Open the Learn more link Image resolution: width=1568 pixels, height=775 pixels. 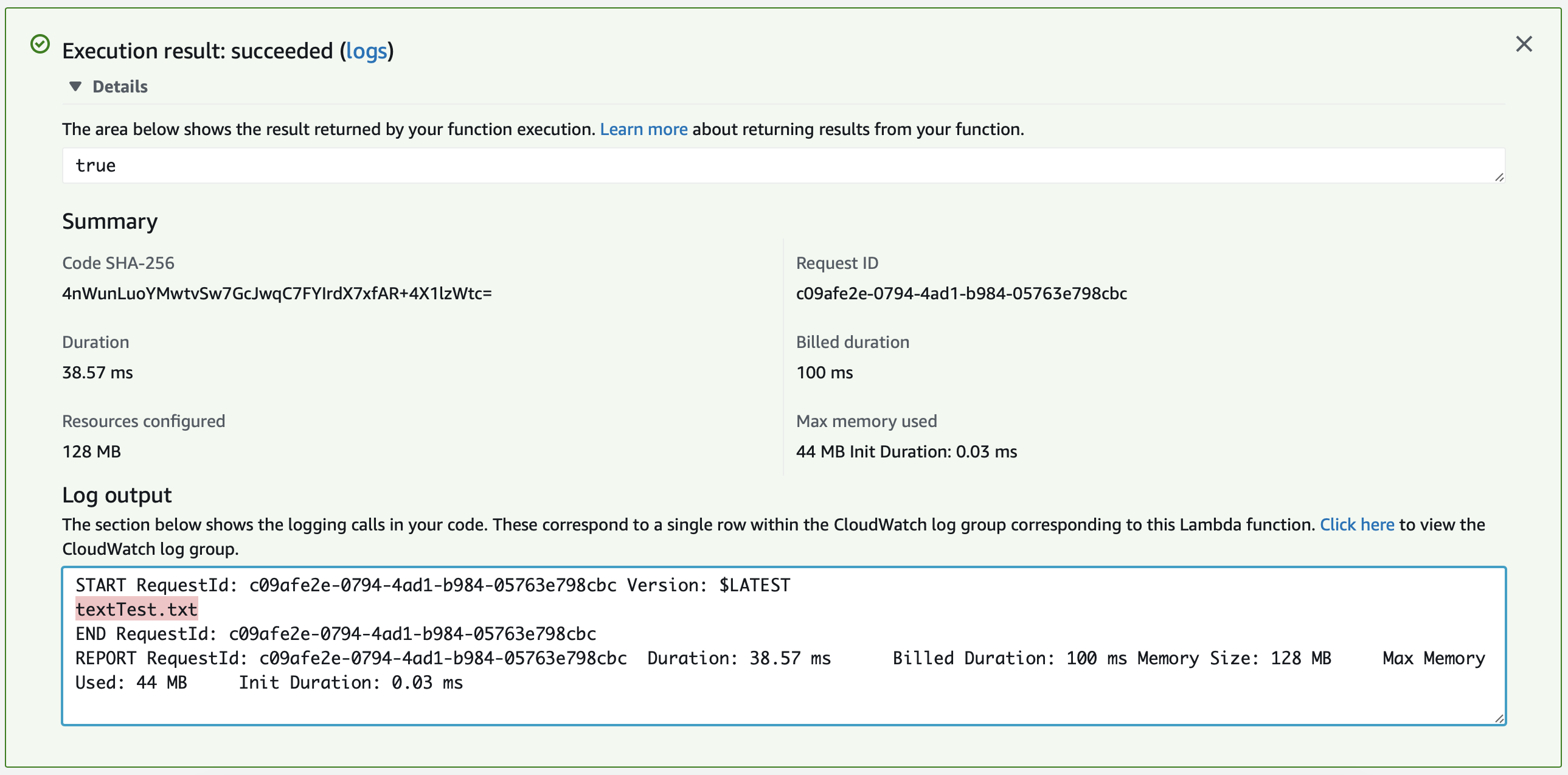(x=644, y=129)
